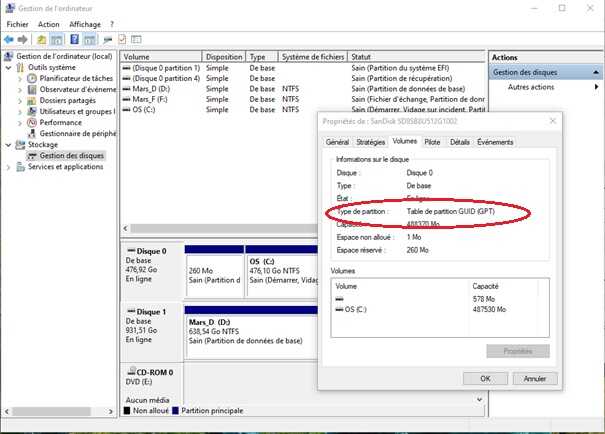Click the Propriétés button under the volumes list
The height and width of the screenshot is (434, 605).
coord(518,351)
